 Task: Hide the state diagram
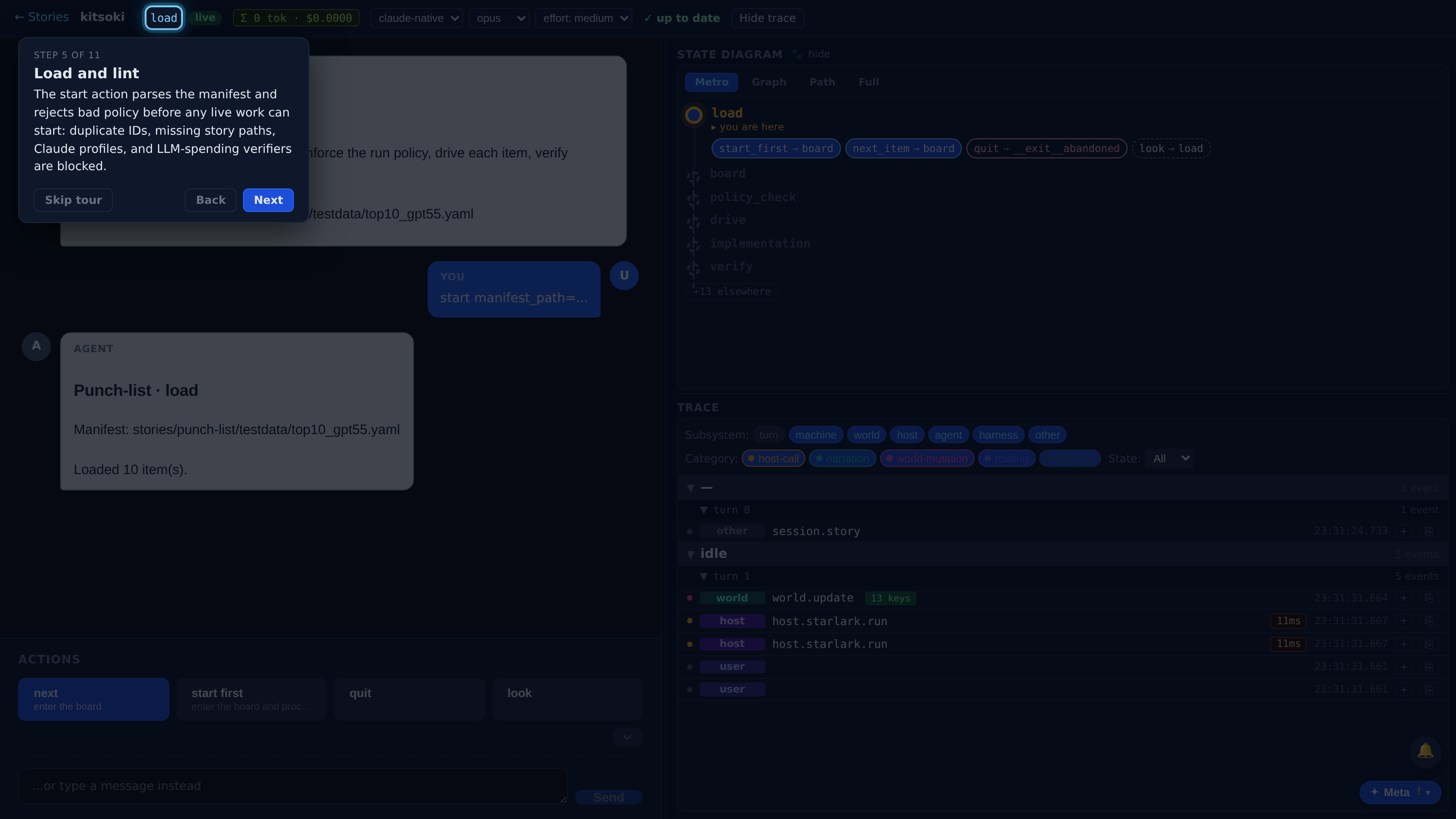pyautogui.click(x=819, y=54)
